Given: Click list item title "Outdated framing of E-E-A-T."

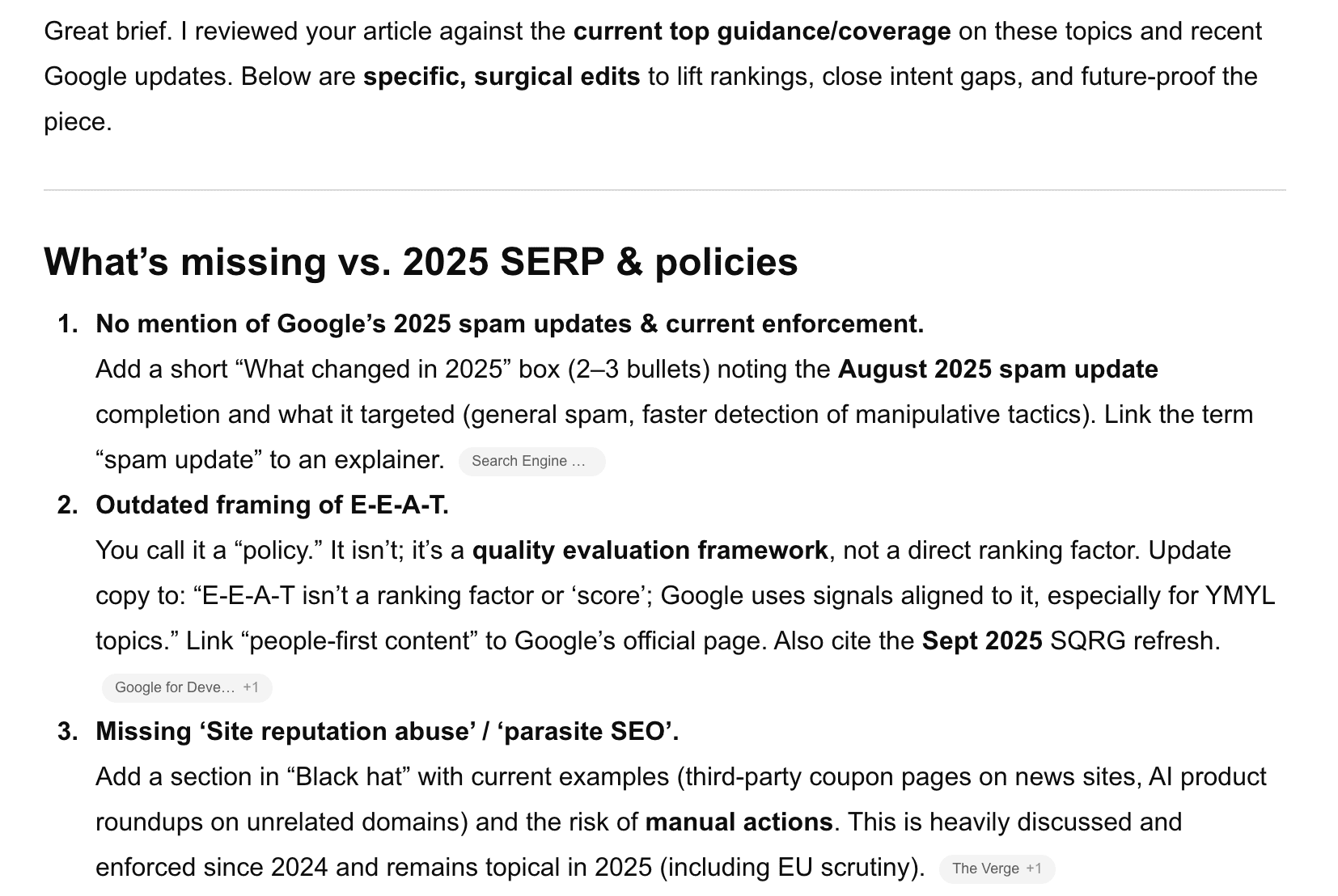Looking at the screenshot, I should pyautogui.click(x=272, y=505).
